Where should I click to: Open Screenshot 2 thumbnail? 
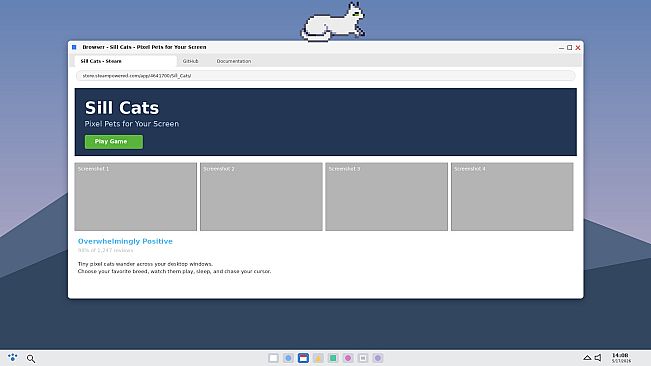tap(261, 196)
